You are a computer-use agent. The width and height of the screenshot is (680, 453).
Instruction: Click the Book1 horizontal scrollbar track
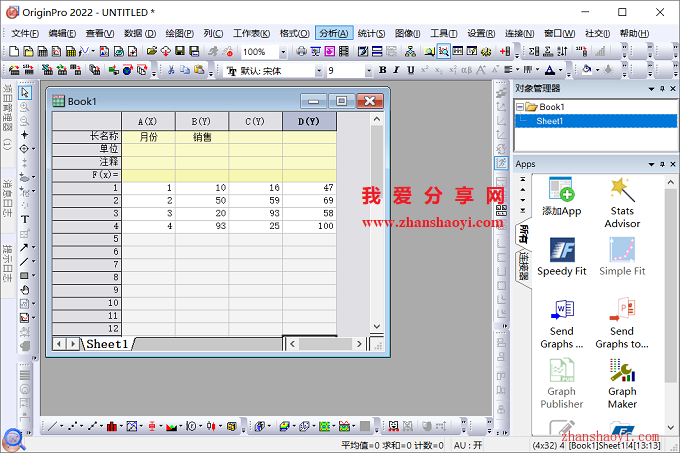coord(325,344)
